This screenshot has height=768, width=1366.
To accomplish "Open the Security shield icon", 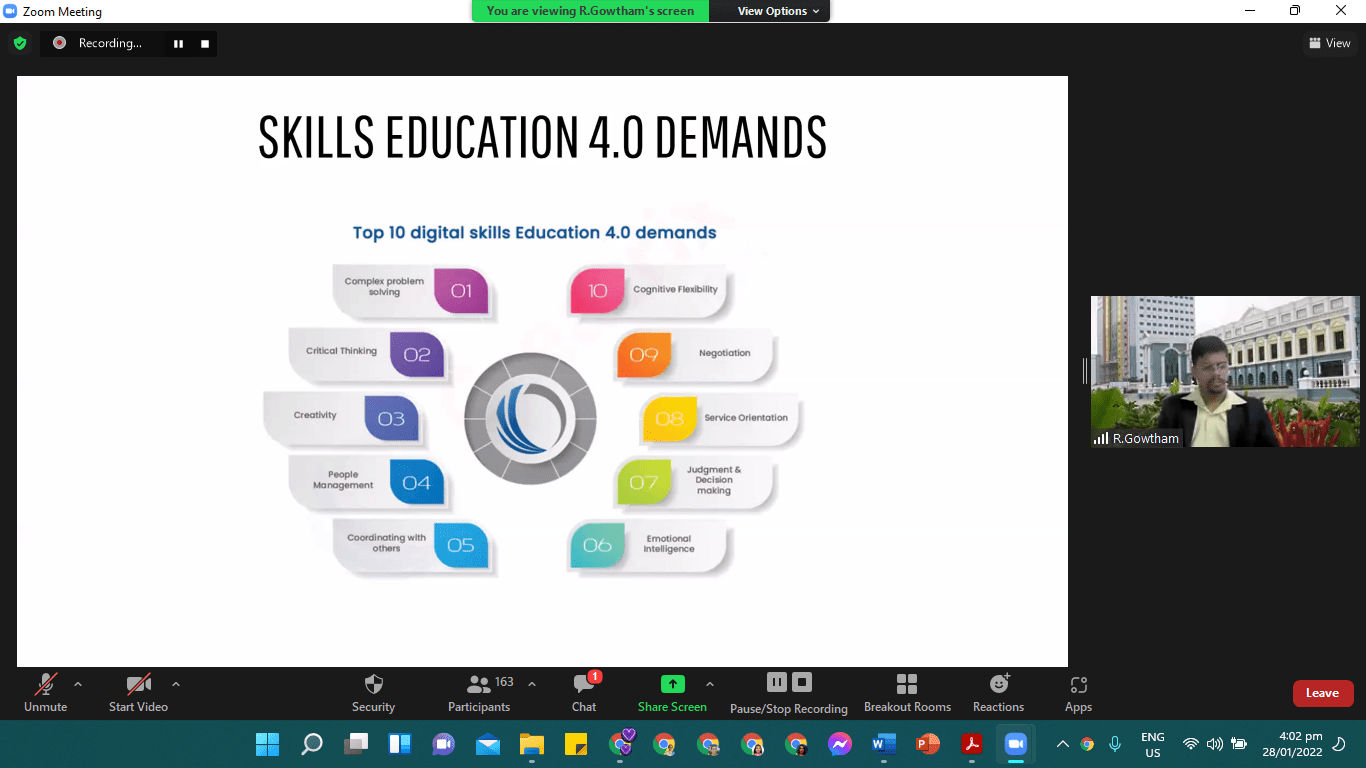I will [x=373, y=685].
